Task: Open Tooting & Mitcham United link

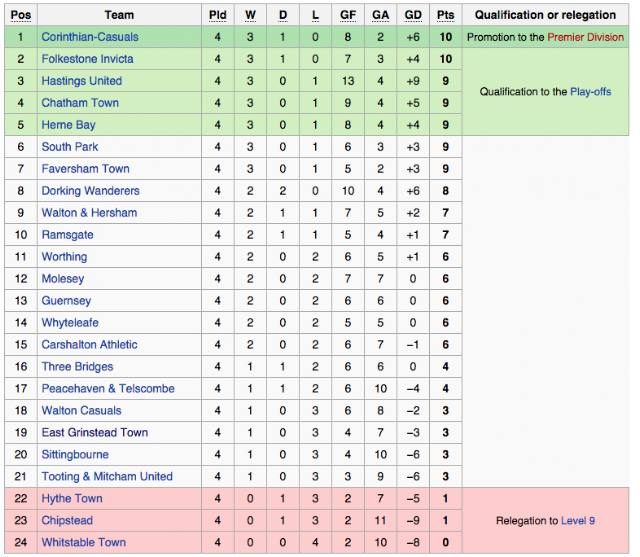Action: pos(107,477)
